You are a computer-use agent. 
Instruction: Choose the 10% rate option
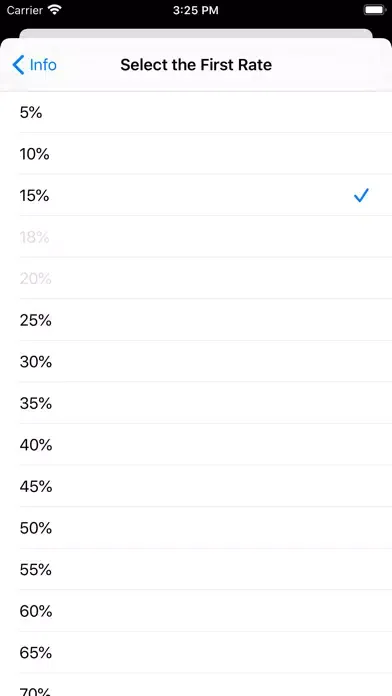pos(196,154)
